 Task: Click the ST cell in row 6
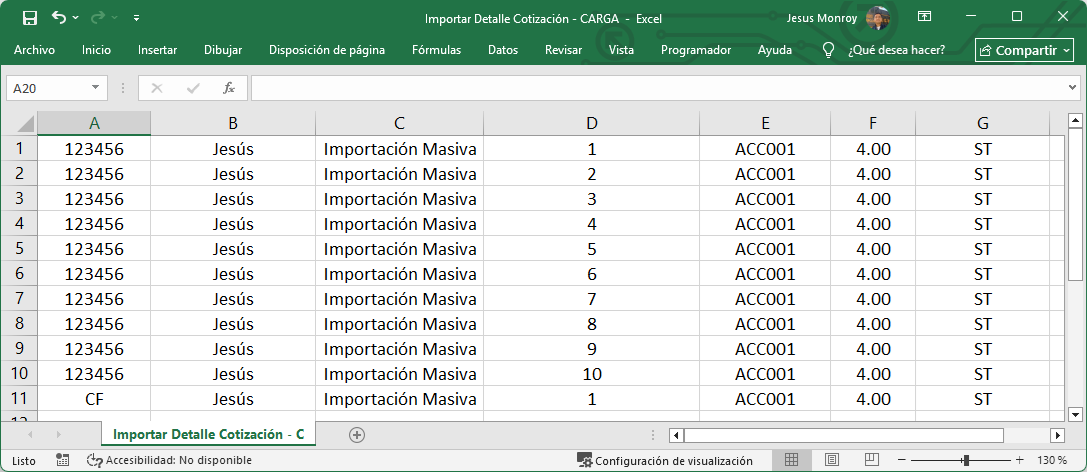(x=982, y=274)
